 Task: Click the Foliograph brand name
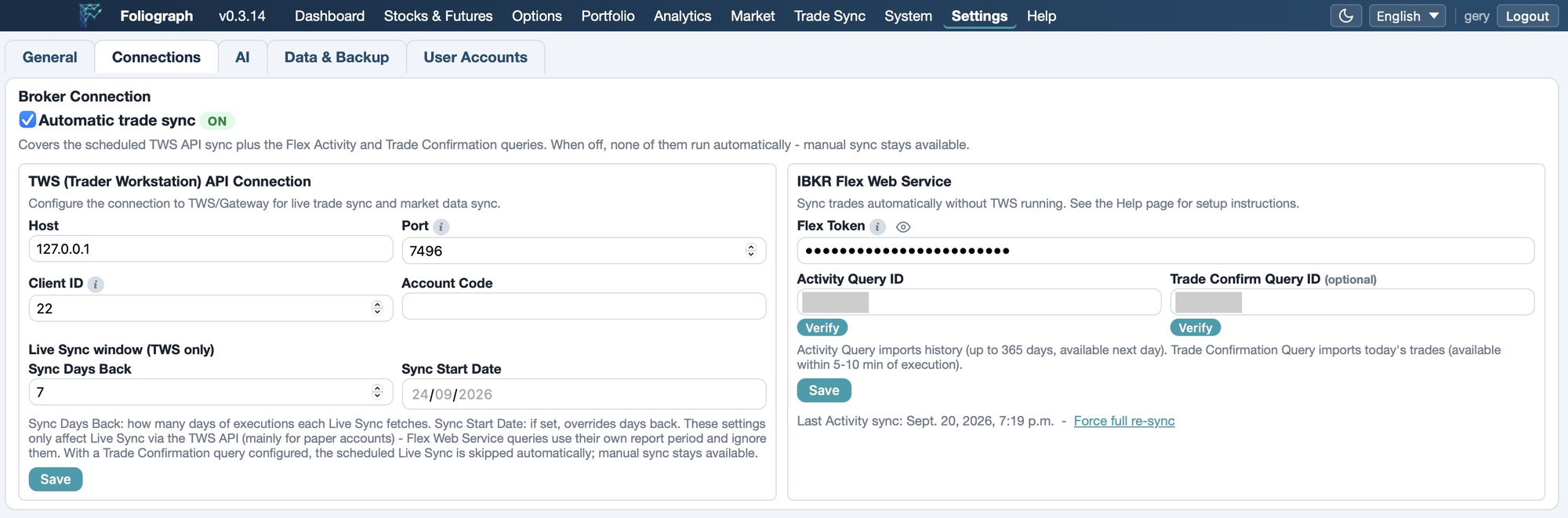coord(157,16)
